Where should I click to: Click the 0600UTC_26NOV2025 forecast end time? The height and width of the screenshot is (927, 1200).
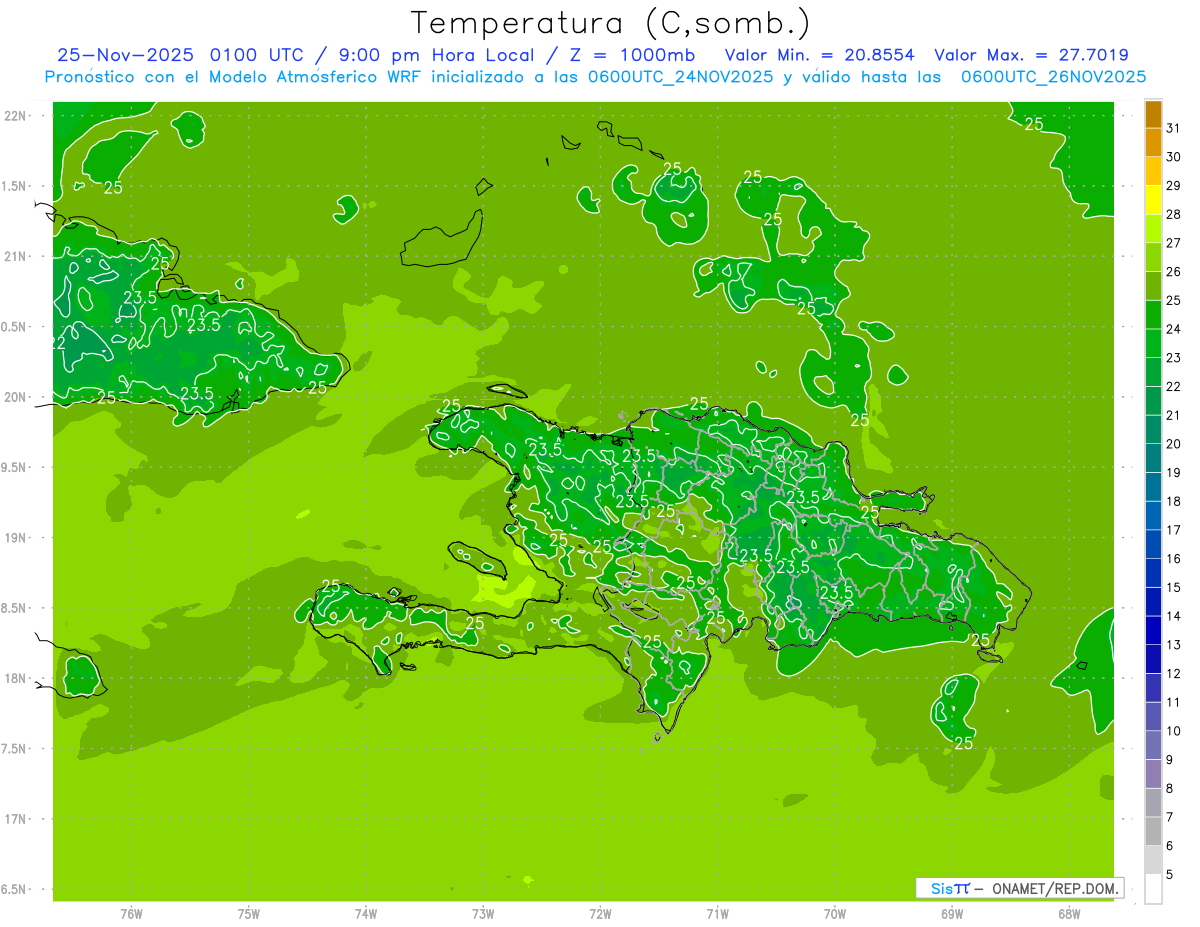pos(1053,77)
